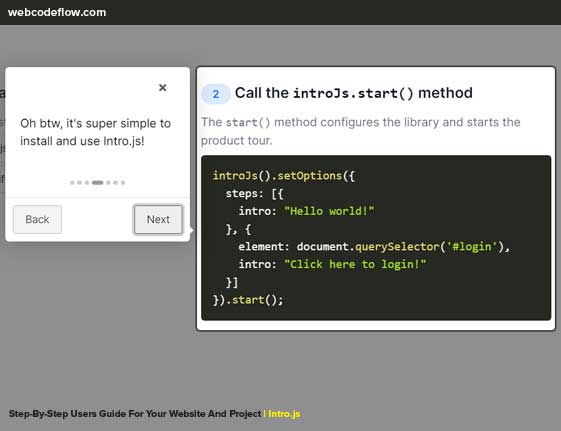This screenshot has height=431, width=561.
Task: Click the introJs().setOptions({ code line
Action: 283,176
